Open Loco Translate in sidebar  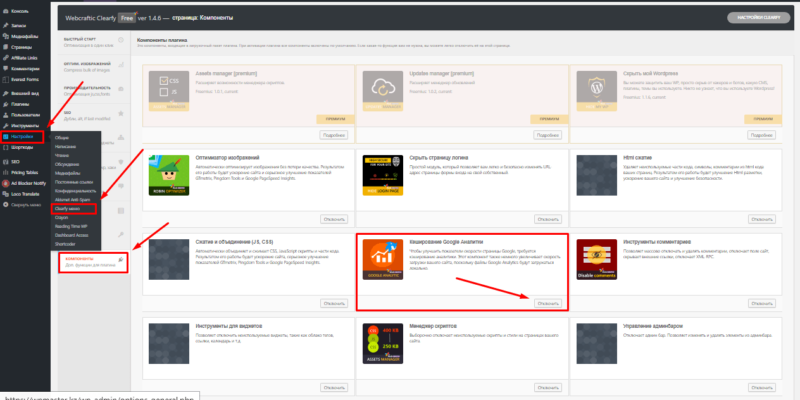25,194
